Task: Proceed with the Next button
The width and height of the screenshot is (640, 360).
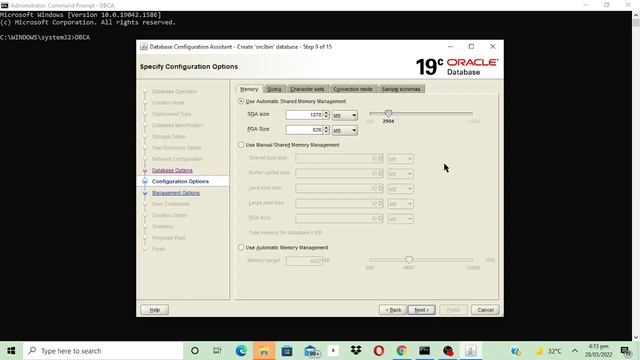Action: [422, 310]
